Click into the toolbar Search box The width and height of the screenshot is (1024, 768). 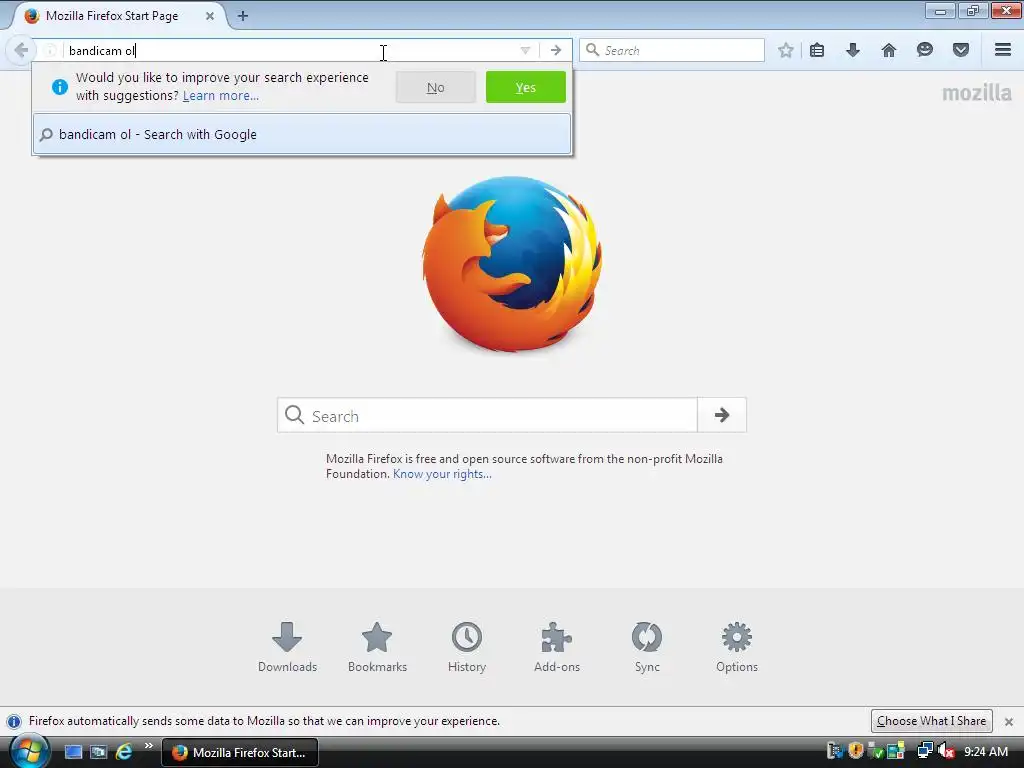[672, 50]
